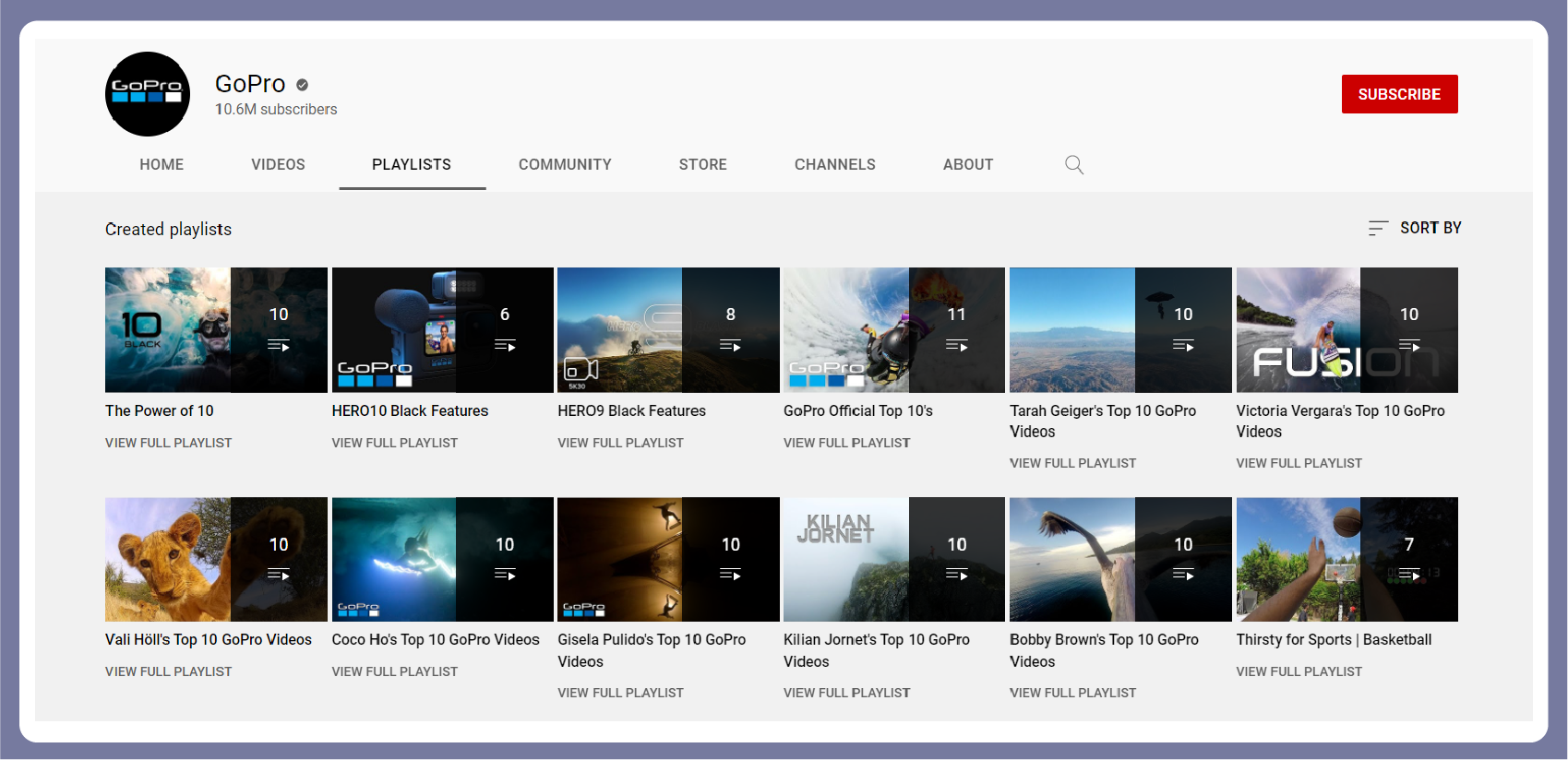Click playlist play icon on HERO10 Black Features
The image size is (1568, 760).
click(505, 346)
